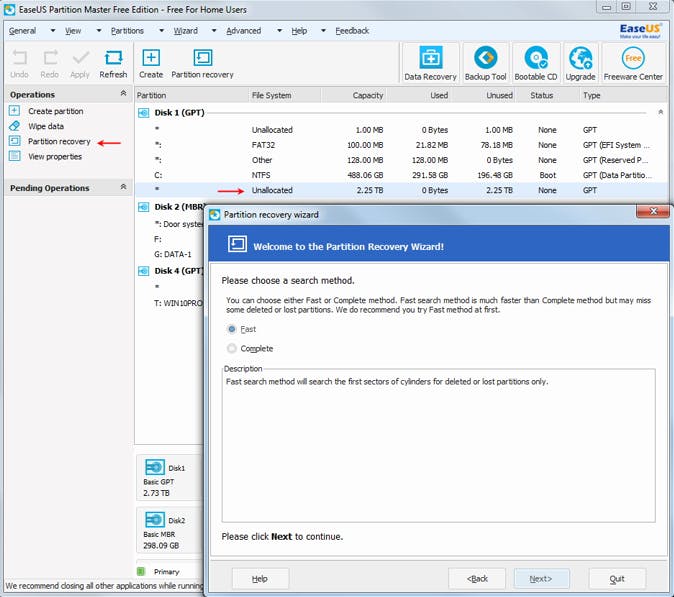Click the wizard Help button

[x=260, y=579]
